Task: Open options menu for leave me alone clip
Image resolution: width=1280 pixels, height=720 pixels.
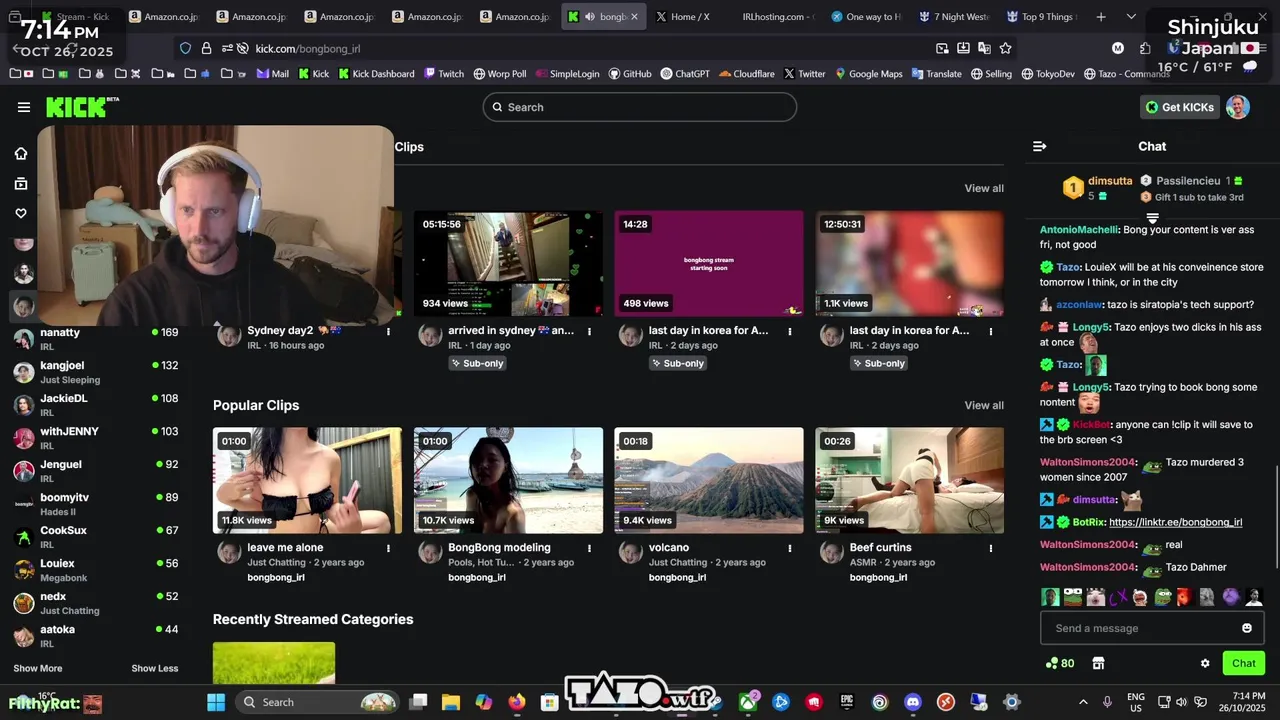Action: (388, 548)
